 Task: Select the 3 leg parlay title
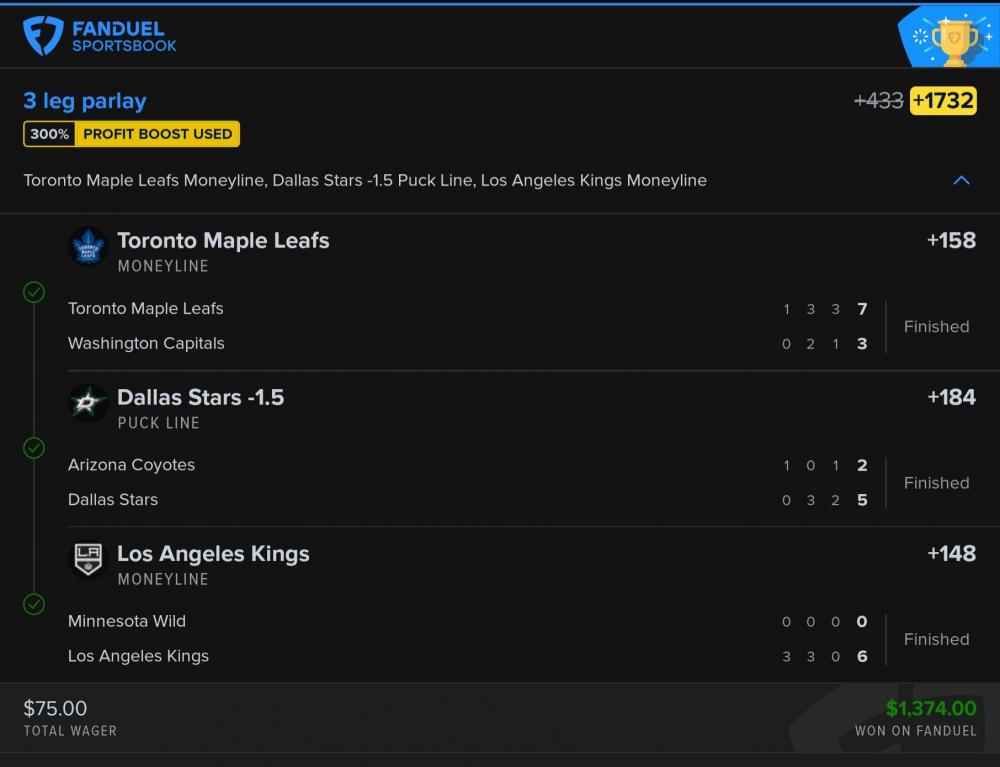[x=85, y=101]
